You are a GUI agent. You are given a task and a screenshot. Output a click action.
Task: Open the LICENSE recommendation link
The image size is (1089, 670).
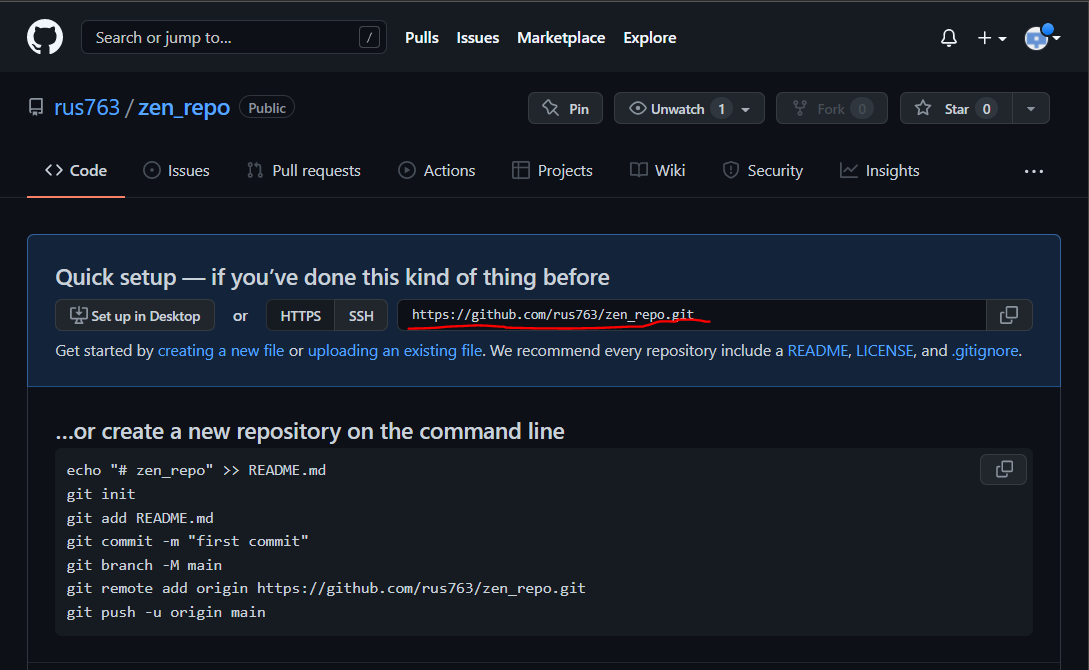[x=884, y=351]
